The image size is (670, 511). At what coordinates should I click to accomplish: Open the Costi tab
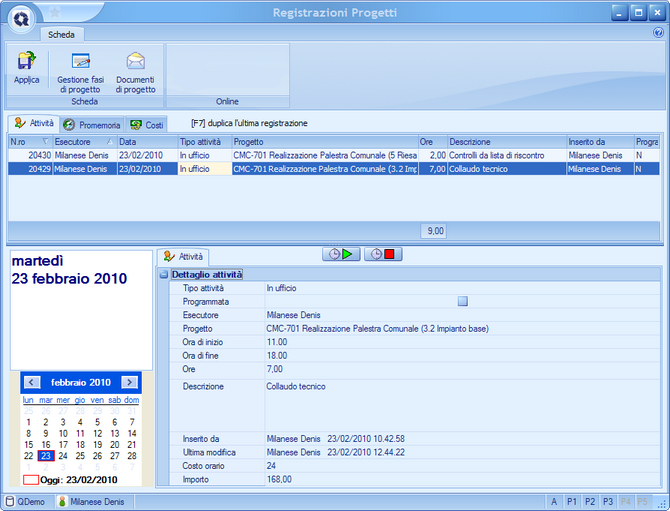pos(147,125)
